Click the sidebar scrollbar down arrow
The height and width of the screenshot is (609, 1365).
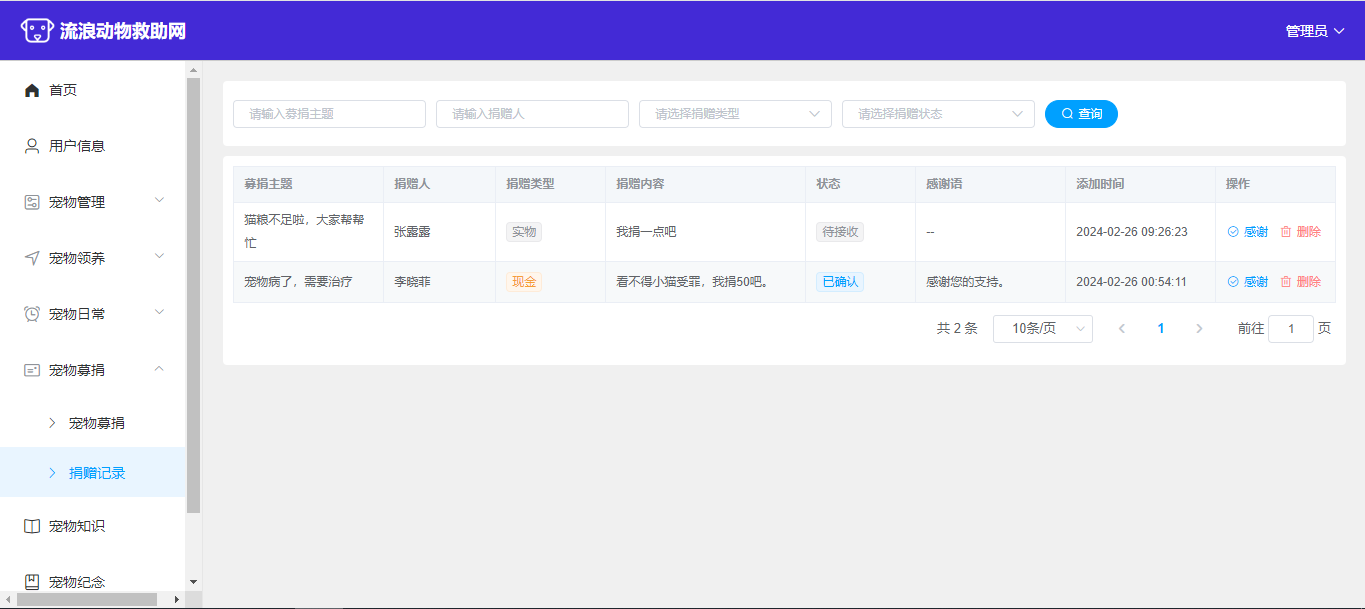coord(194,581)
